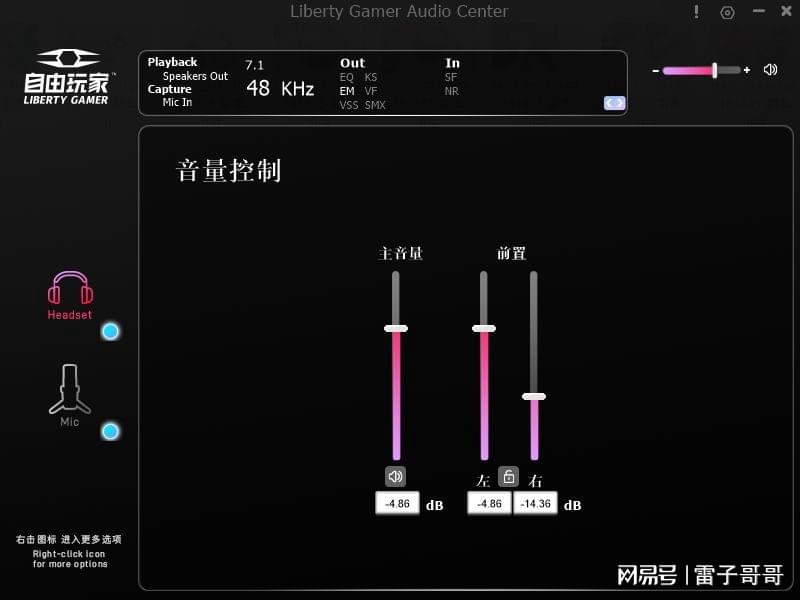Click the front right channel slider handle
This screenshot has width=800, height=600.
534,396
